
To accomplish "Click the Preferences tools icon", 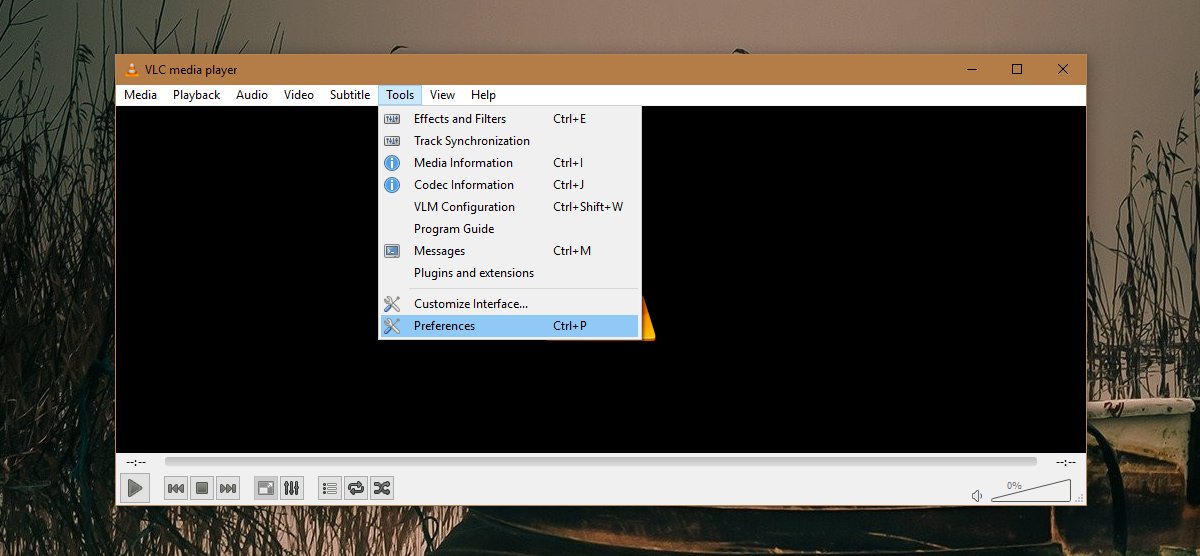I will [x=392, y=326].
